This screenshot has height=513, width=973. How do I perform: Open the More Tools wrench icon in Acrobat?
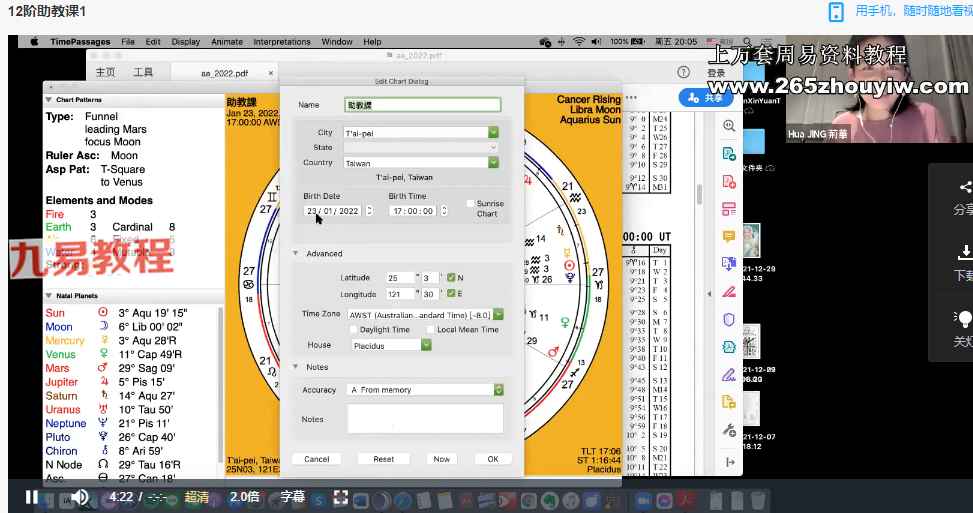tap(729, 430)
